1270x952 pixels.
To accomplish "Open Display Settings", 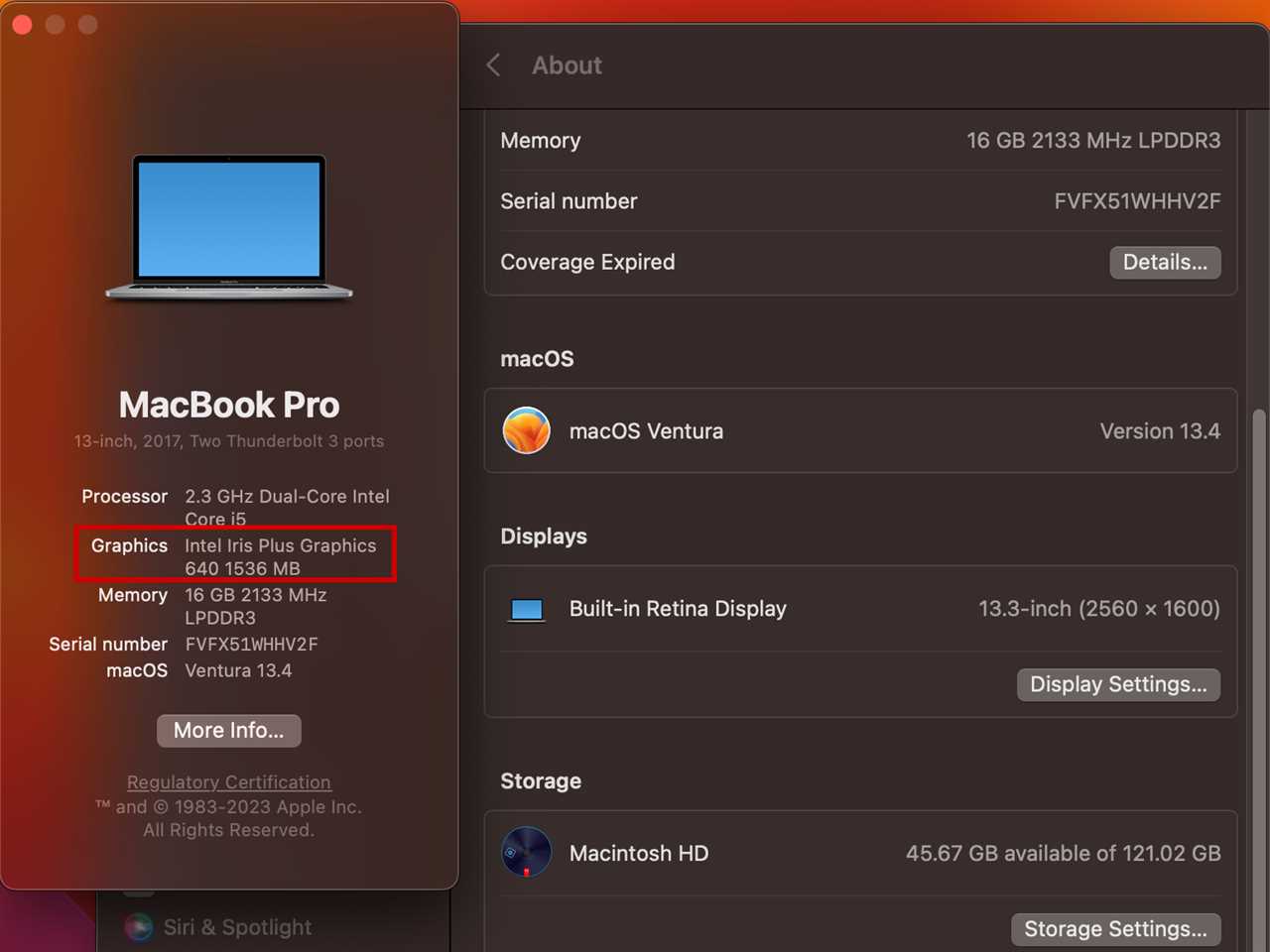I will (x=1118, y=684).
